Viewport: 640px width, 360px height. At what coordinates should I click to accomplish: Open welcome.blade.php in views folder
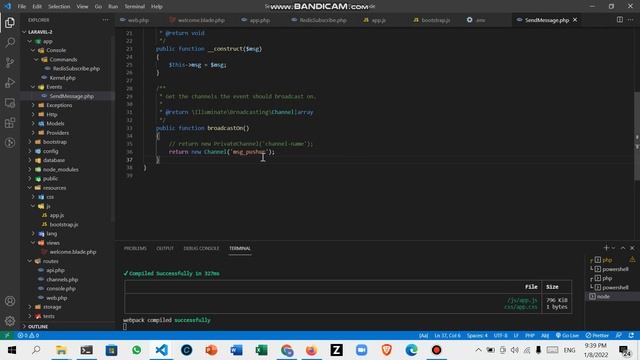[x=73, y=252]
